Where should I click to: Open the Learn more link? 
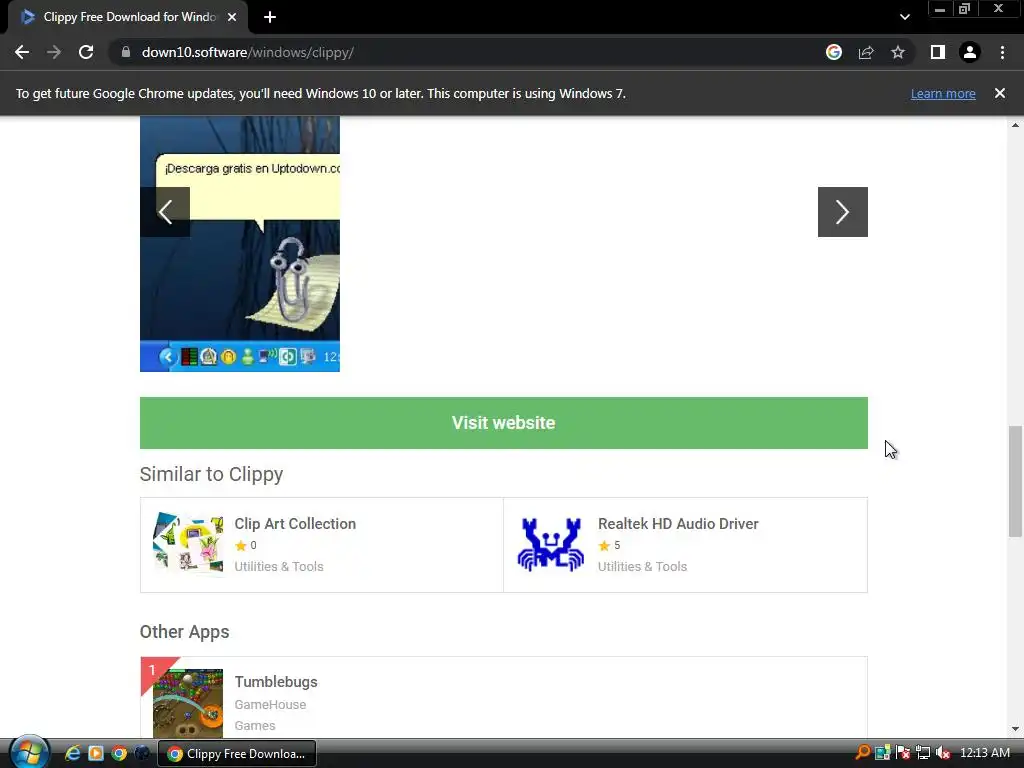click(943, 93)
